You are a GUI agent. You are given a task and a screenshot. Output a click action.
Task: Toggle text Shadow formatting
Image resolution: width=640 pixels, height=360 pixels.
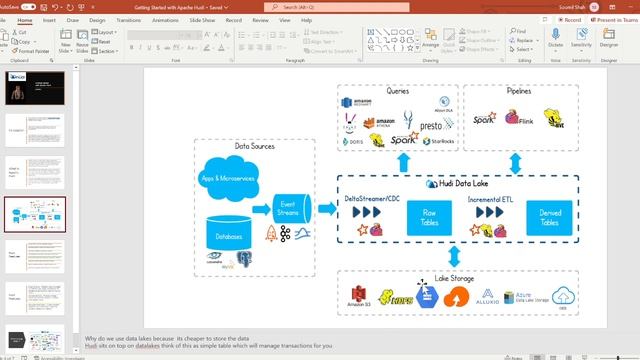158,48
